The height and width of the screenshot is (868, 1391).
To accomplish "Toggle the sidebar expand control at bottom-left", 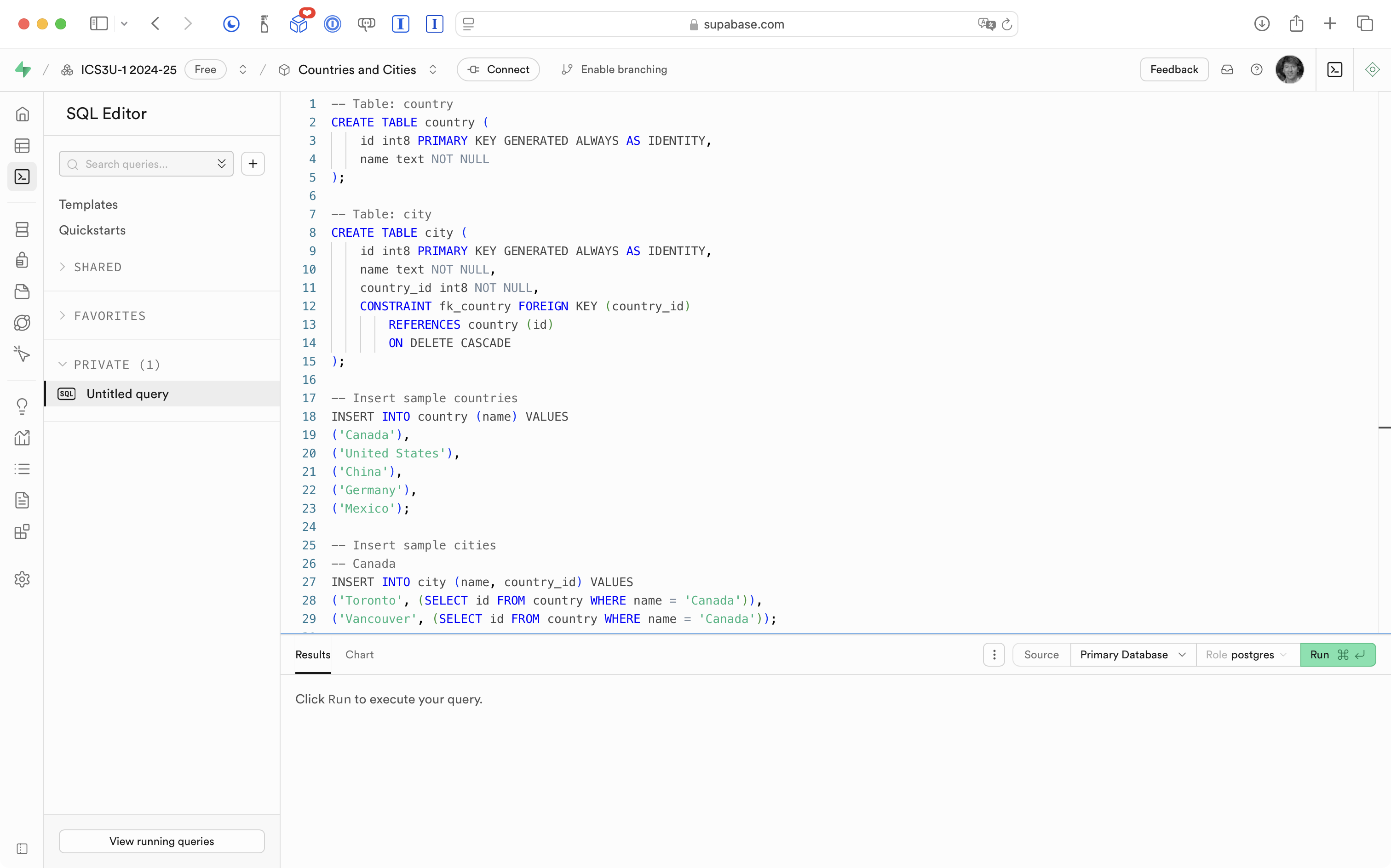I will 23,849.
